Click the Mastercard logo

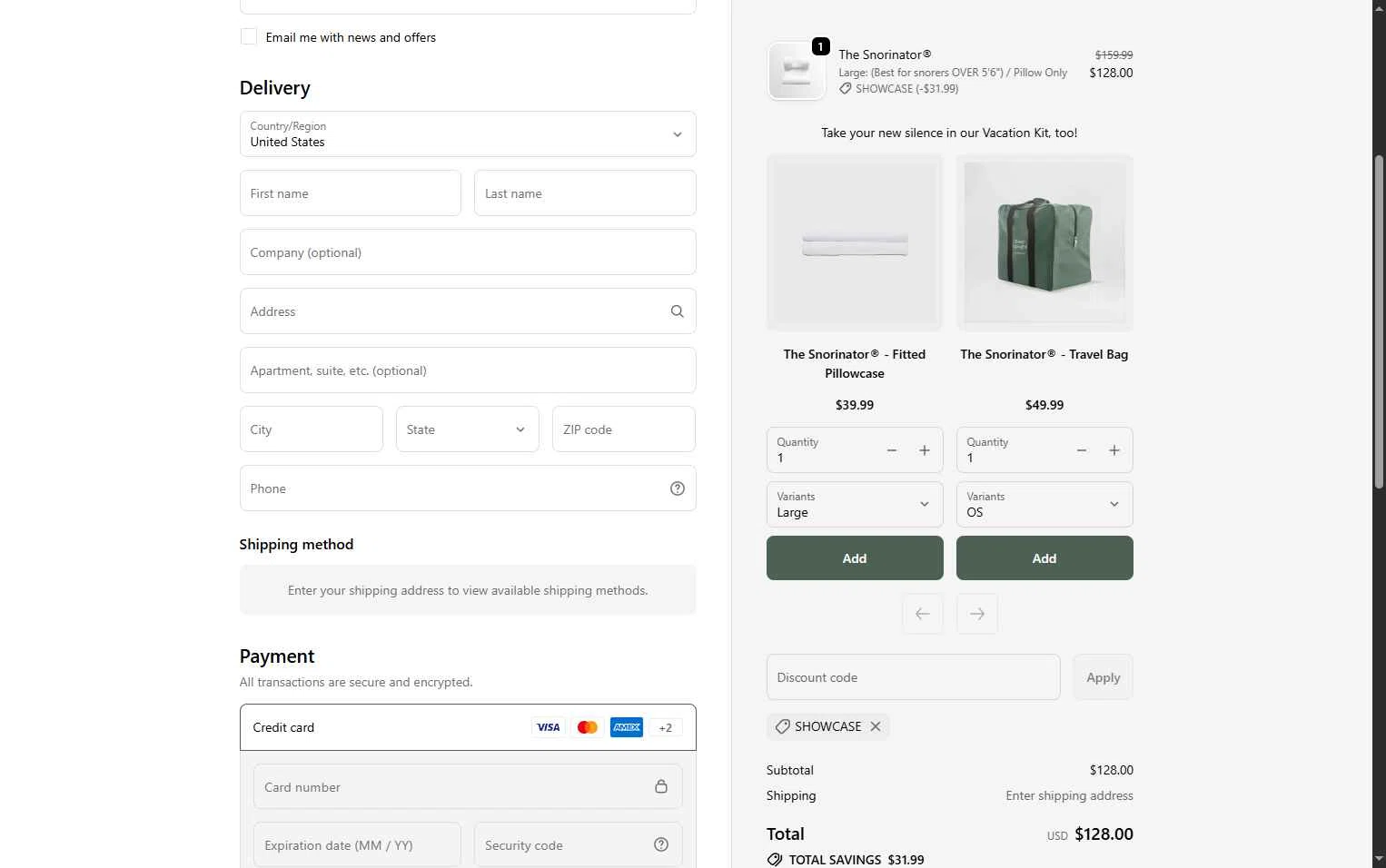click(x=588, y=727)
